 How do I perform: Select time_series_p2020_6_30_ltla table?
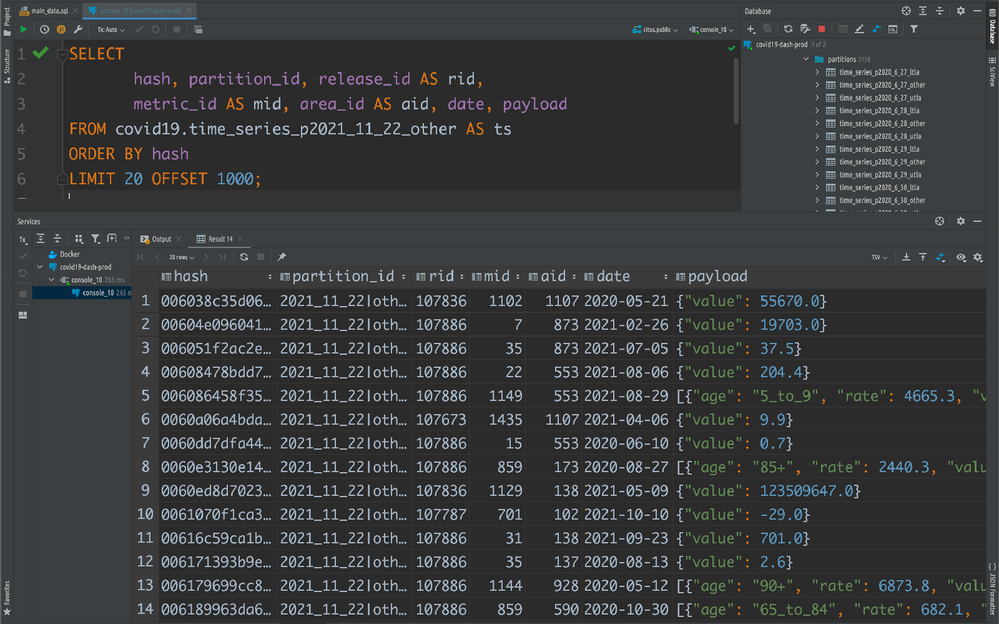pyautogui.click(x=879, y=187)
